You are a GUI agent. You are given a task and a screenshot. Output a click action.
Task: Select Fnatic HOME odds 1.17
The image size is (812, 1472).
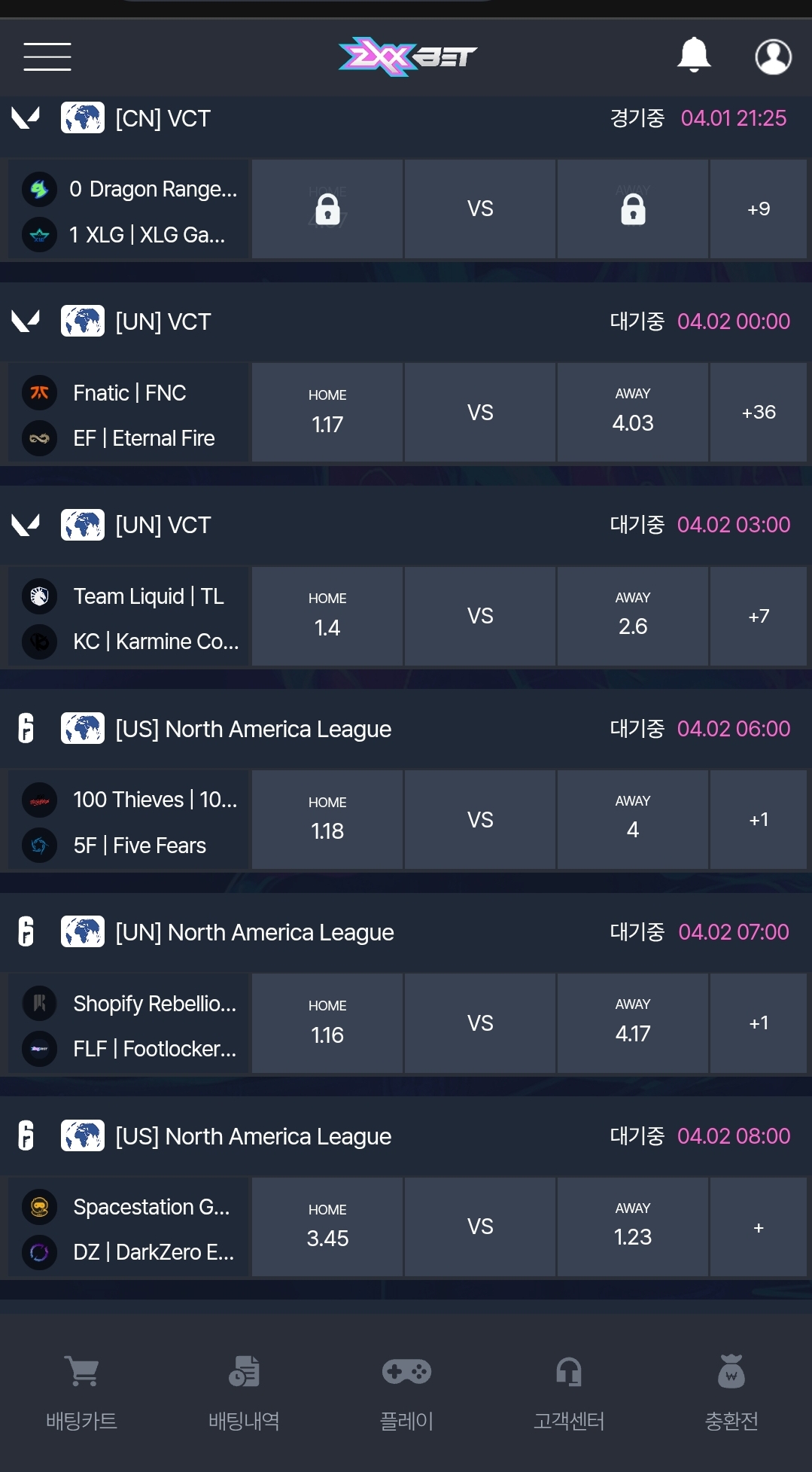pos(327,413)
